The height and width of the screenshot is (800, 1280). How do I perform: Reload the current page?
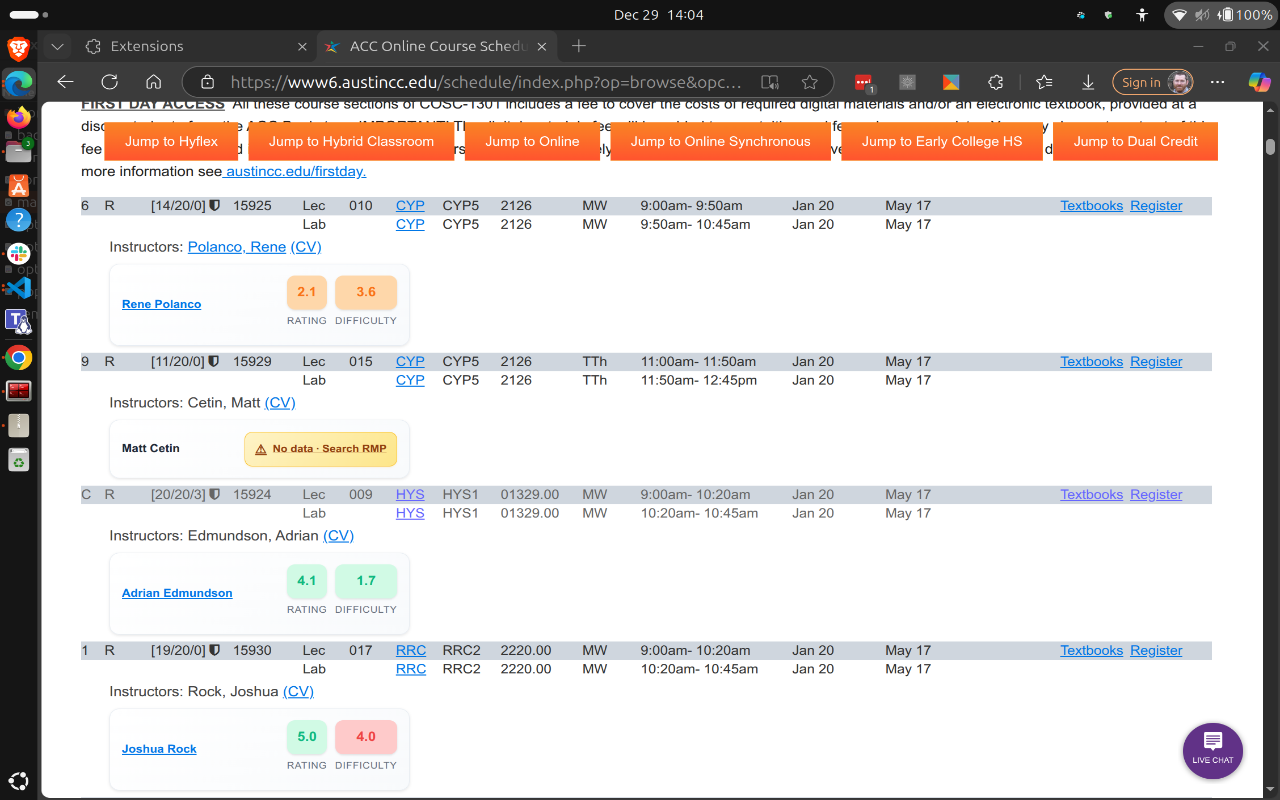click(x=110, y=82)
